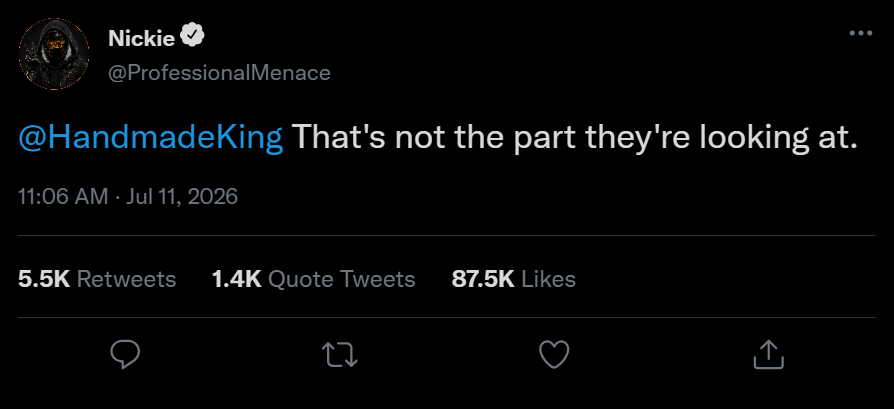The width and height of the screenshot is (894, 409).
Task: Open Nickie's hooded profile avatar
Action: point(54,54)
